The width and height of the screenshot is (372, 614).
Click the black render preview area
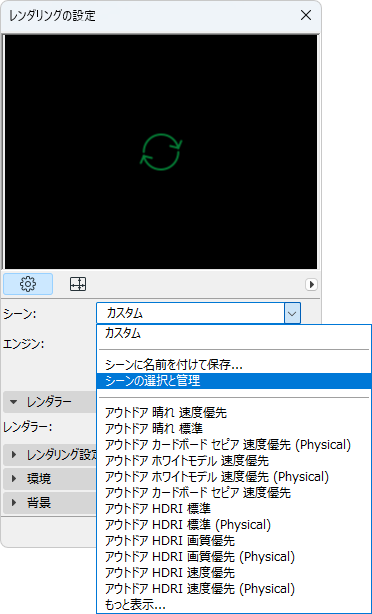tap(161, 152)
